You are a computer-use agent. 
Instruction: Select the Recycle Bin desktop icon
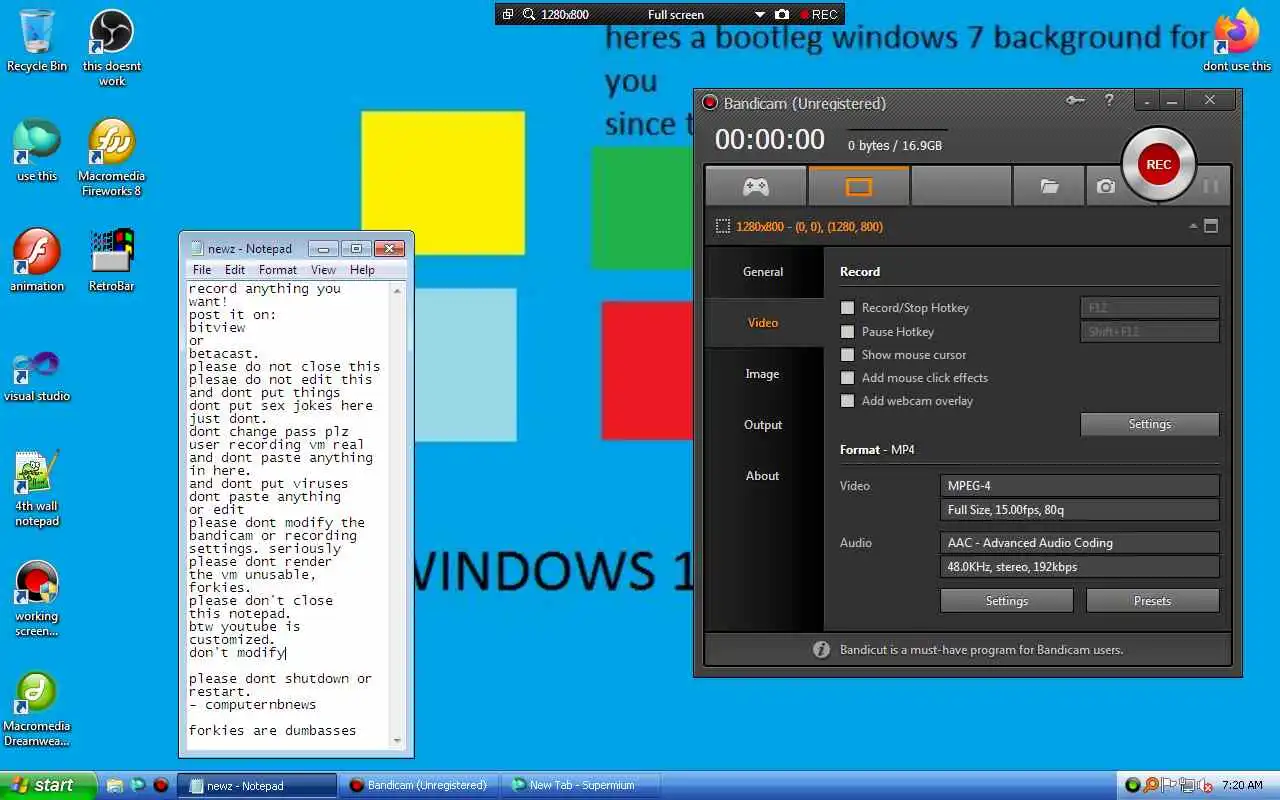(x=37, y=41)
